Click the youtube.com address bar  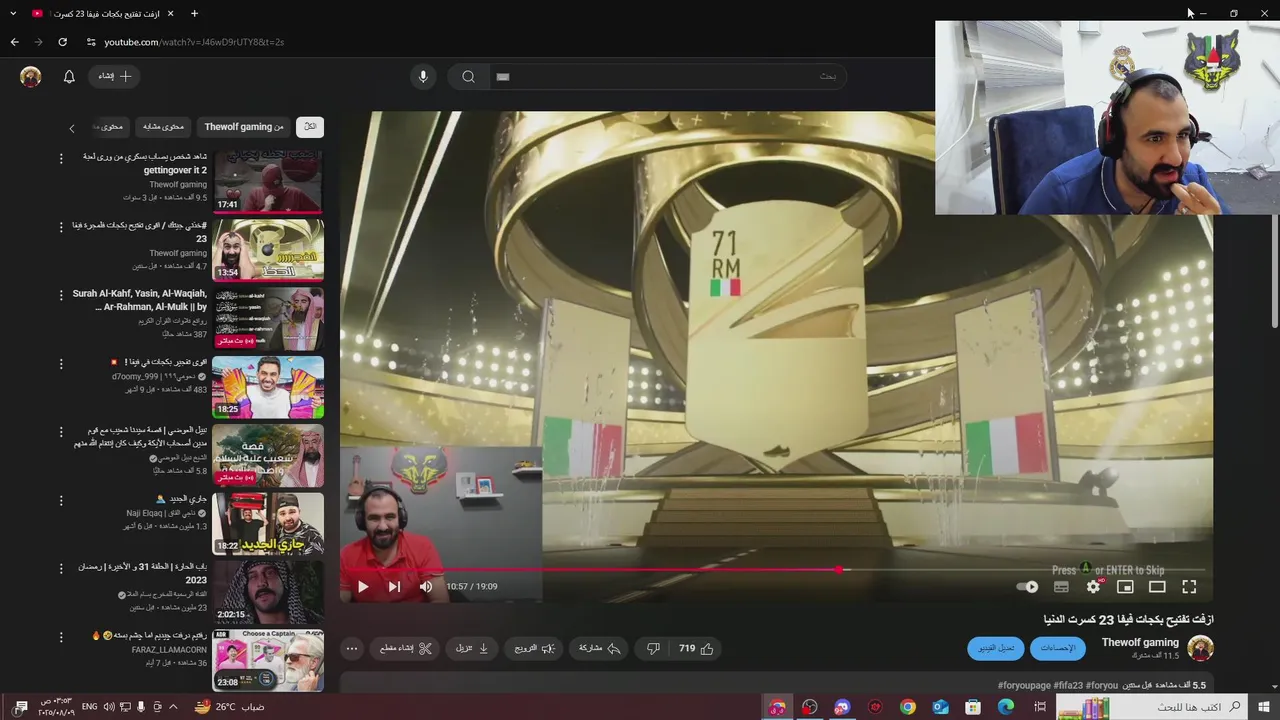[194, 42]
